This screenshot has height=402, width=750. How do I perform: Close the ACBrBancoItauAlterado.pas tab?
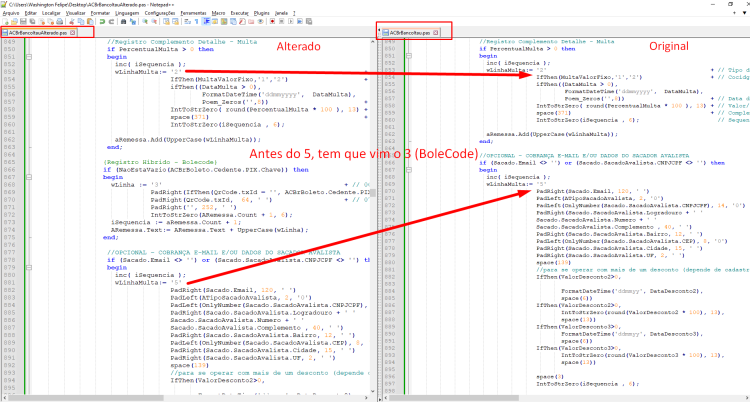(73, 33)
